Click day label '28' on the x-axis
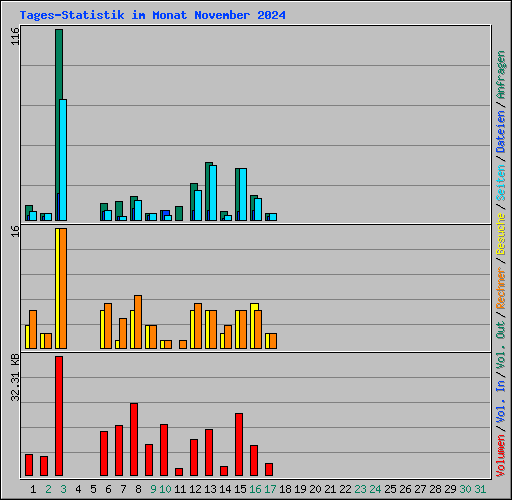This screenshot has width=512, height=500. (x=435, y=489)
